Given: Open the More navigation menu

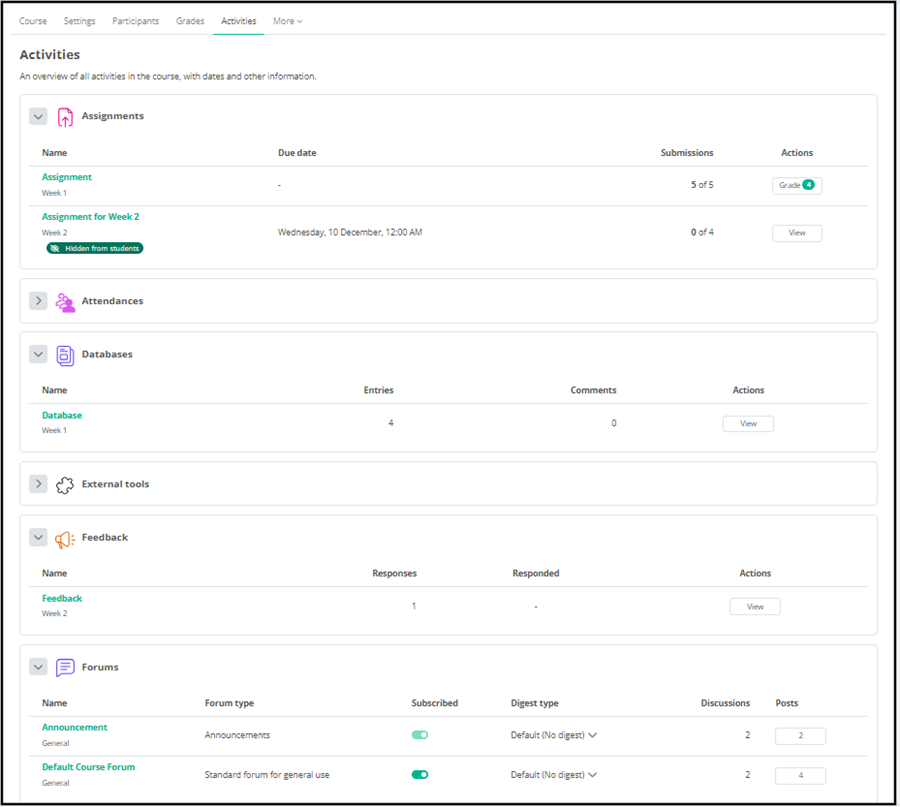Looking at the screenshot, I should coord(287,20).
